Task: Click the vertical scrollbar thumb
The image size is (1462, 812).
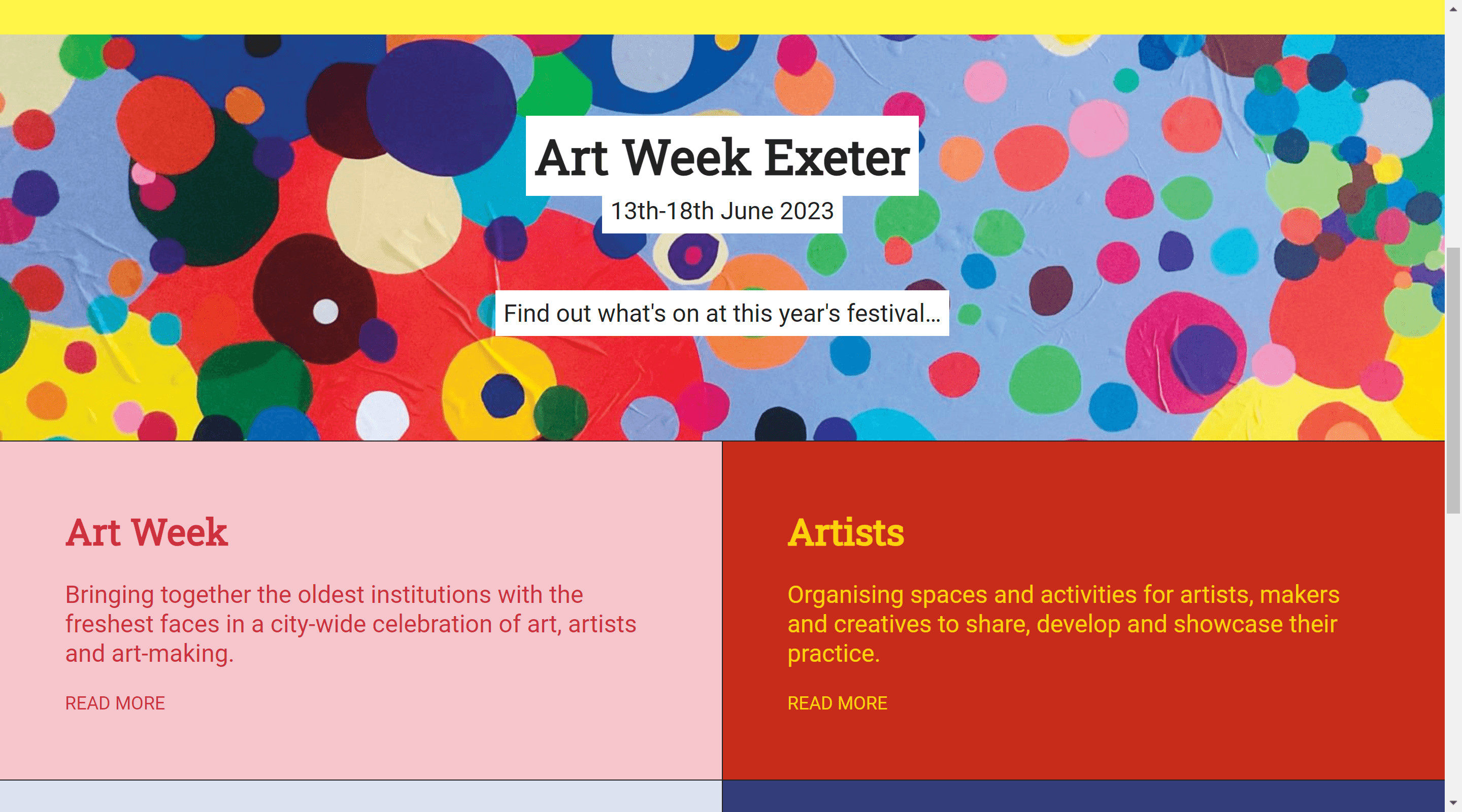Action: click(x=1453, y=380)
